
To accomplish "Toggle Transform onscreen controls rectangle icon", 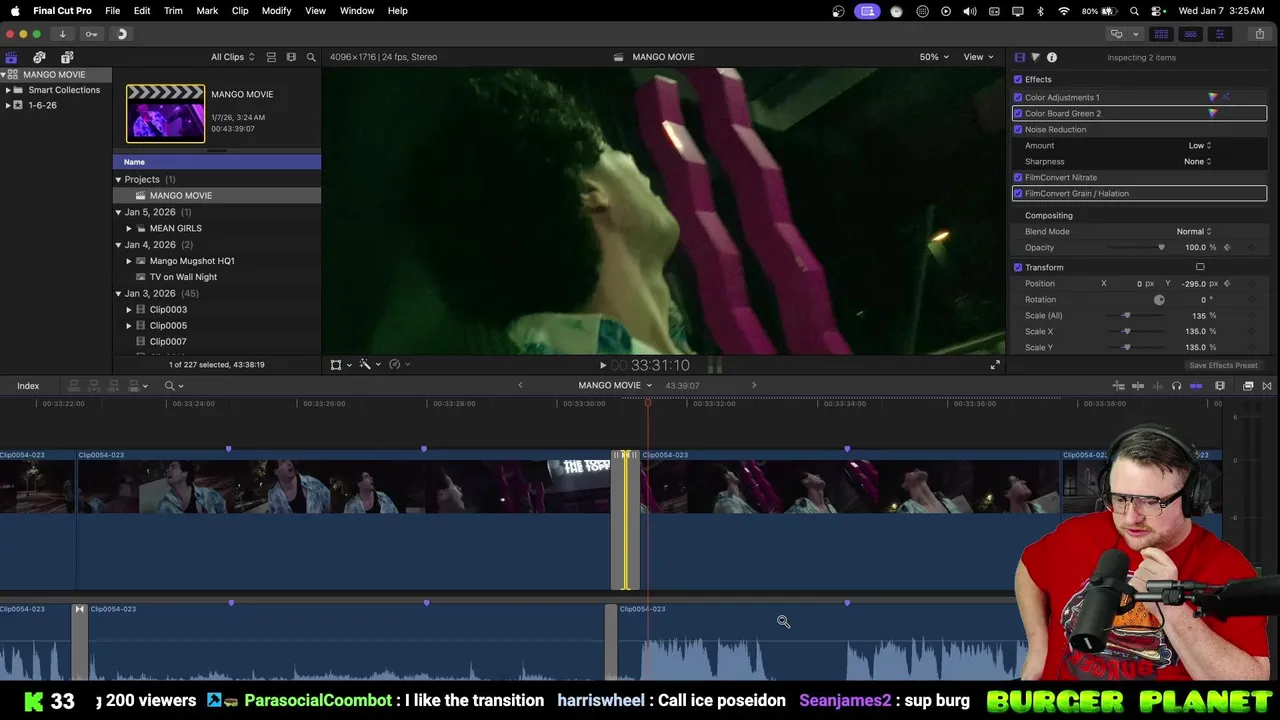I will pos(1200,267).
